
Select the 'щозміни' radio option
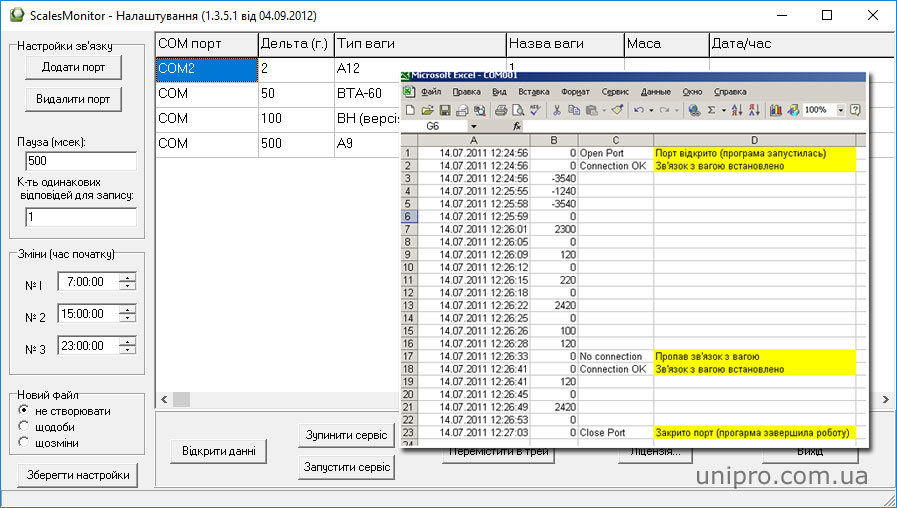(x=23, y=442)
